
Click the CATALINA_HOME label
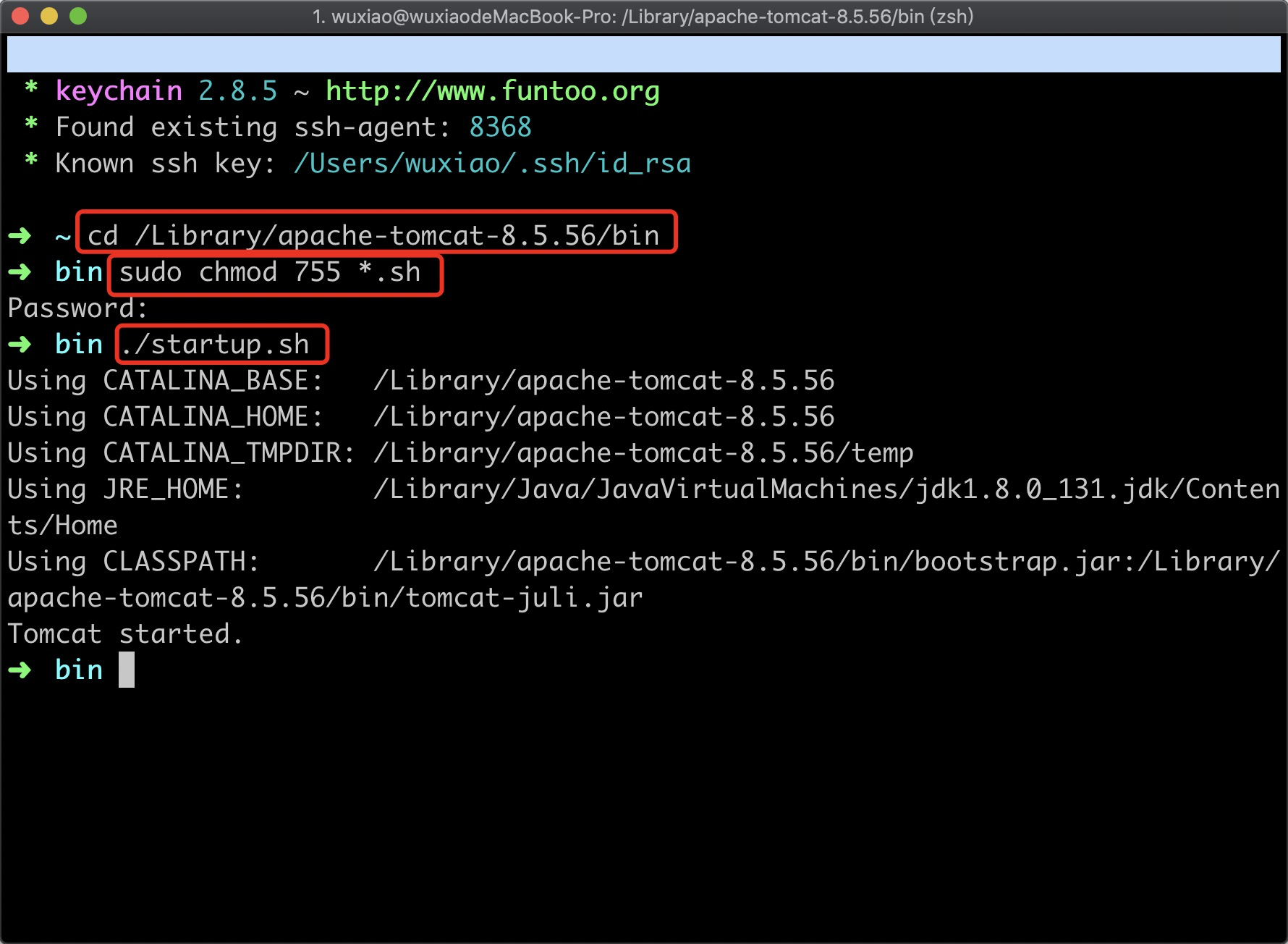(x=213, y=417)
